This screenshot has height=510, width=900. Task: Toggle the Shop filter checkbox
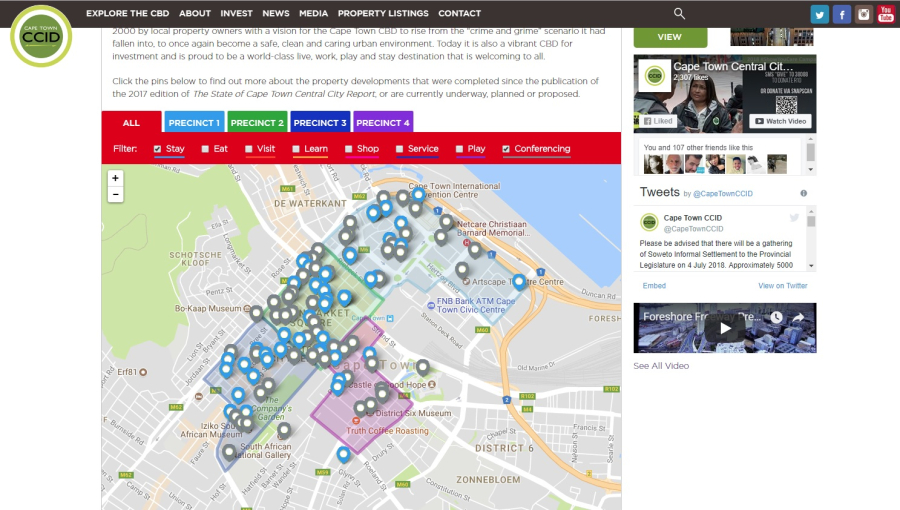click(348, 149)
